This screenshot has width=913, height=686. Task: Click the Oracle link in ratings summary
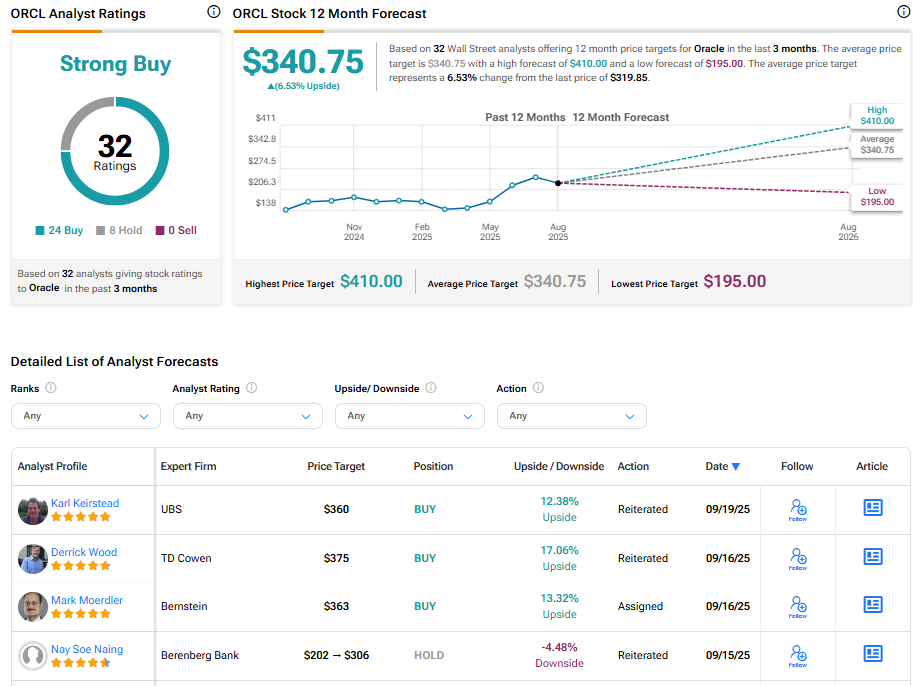click(x=44, y=288)
